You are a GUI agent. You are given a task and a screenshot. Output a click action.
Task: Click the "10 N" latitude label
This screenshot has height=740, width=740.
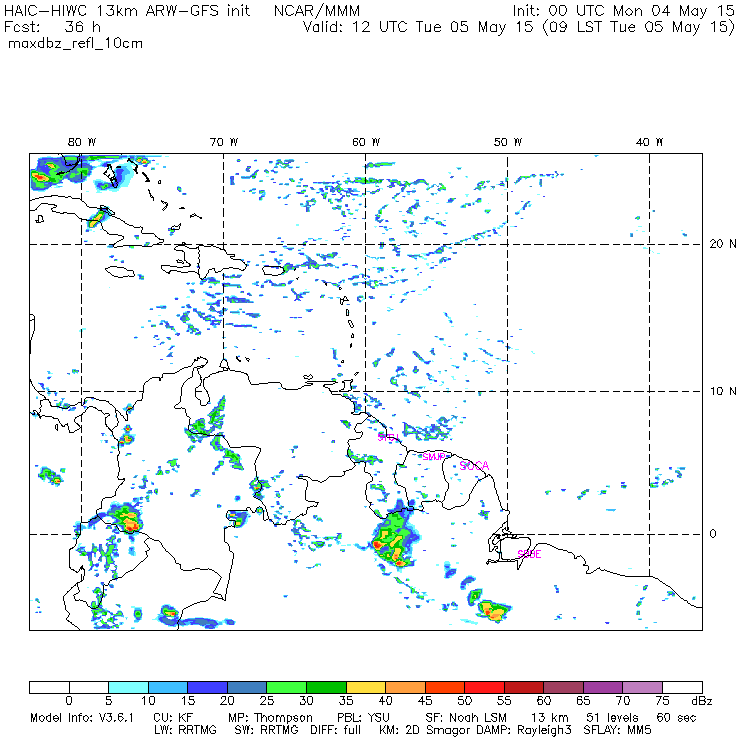[x=723, y=391]
